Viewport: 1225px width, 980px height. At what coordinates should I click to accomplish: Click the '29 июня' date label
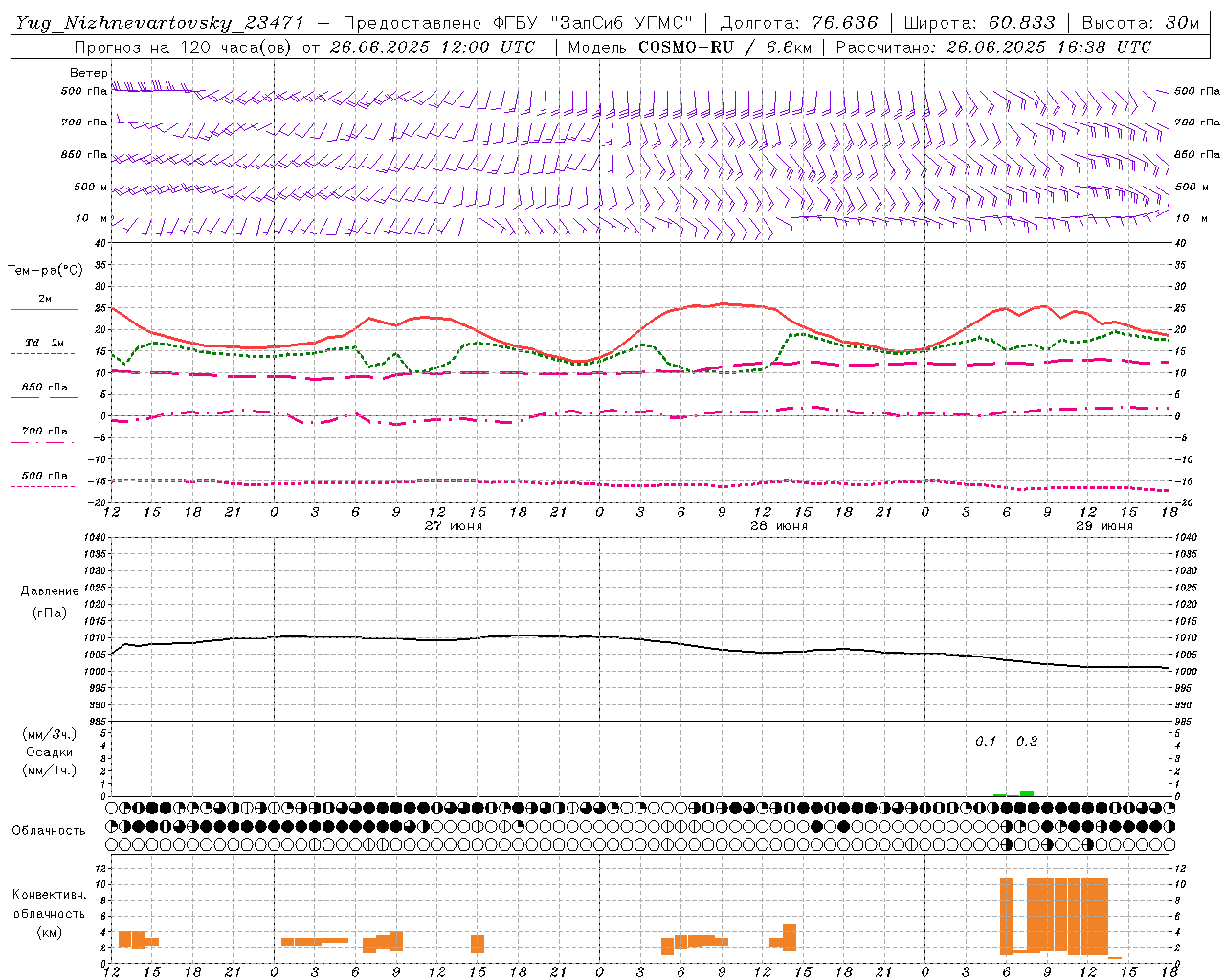tap(1104, 526)
